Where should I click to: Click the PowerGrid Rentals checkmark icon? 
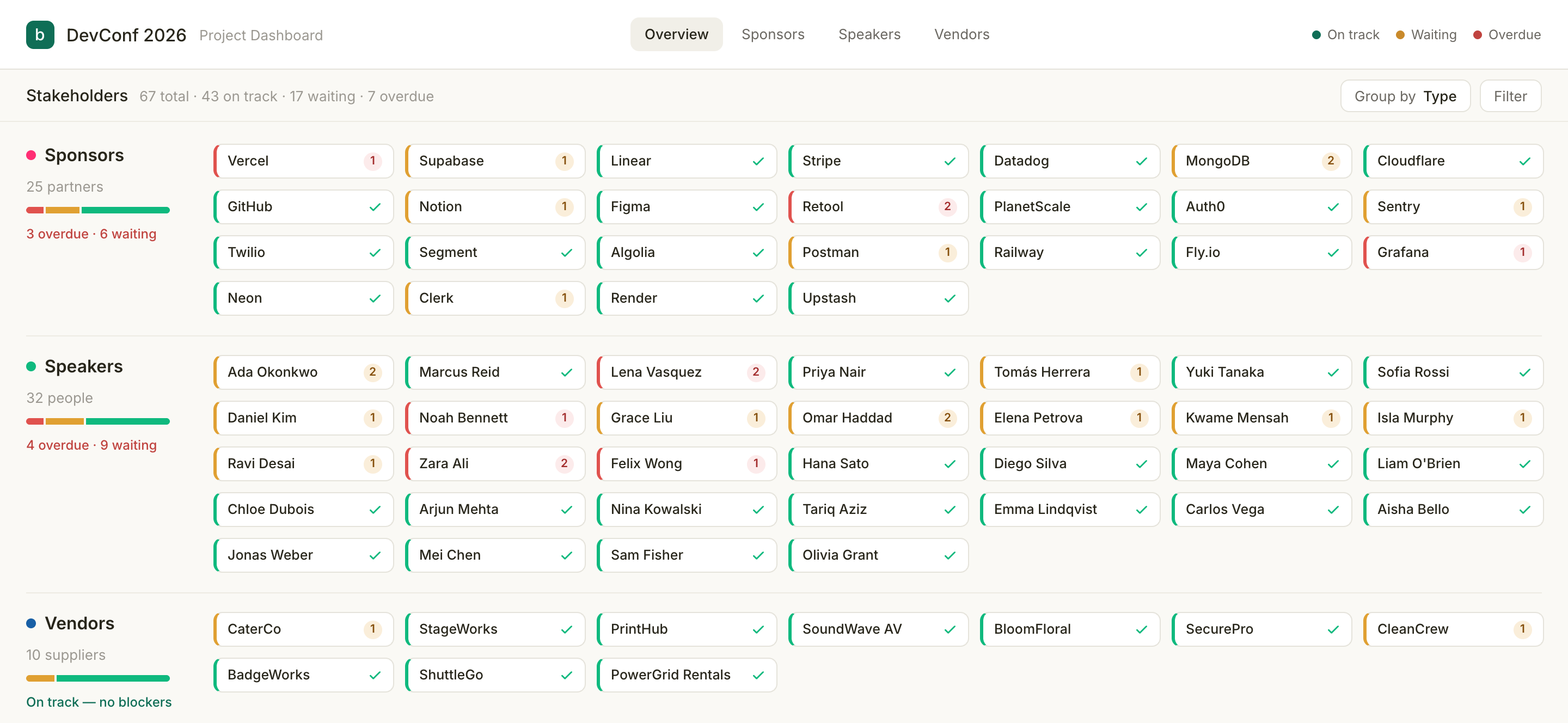[x=758, y=675]
